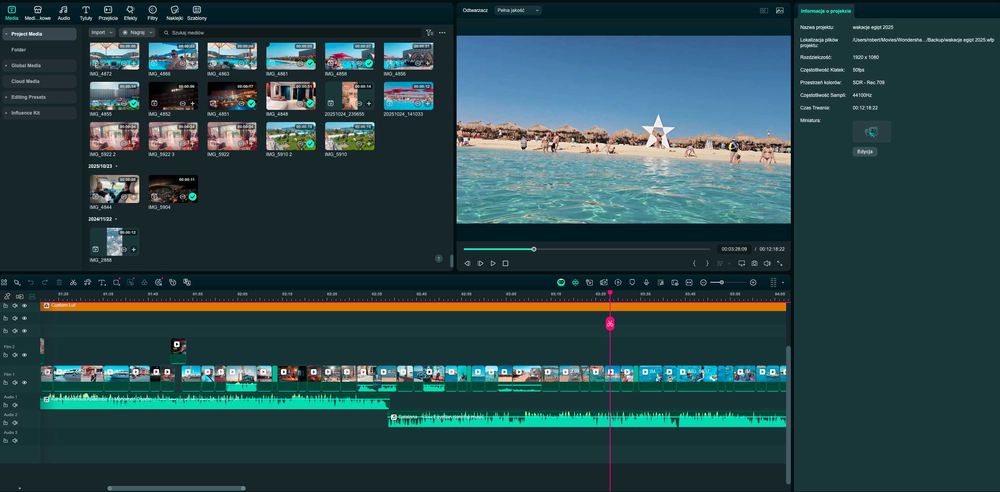Step back one frame in the preview

[x=467, y=263]
